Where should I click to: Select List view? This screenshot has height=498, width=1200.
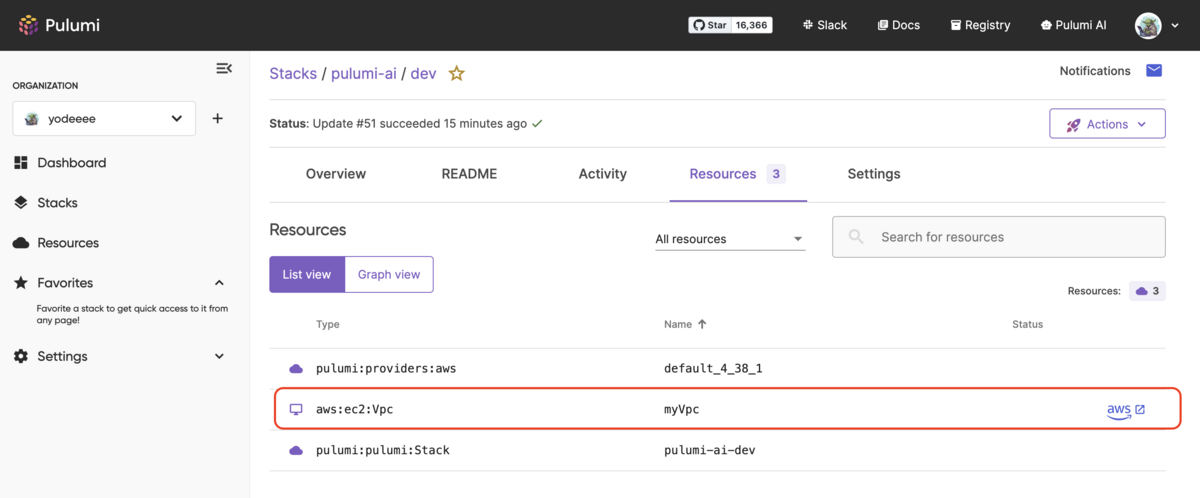point(307,274)
